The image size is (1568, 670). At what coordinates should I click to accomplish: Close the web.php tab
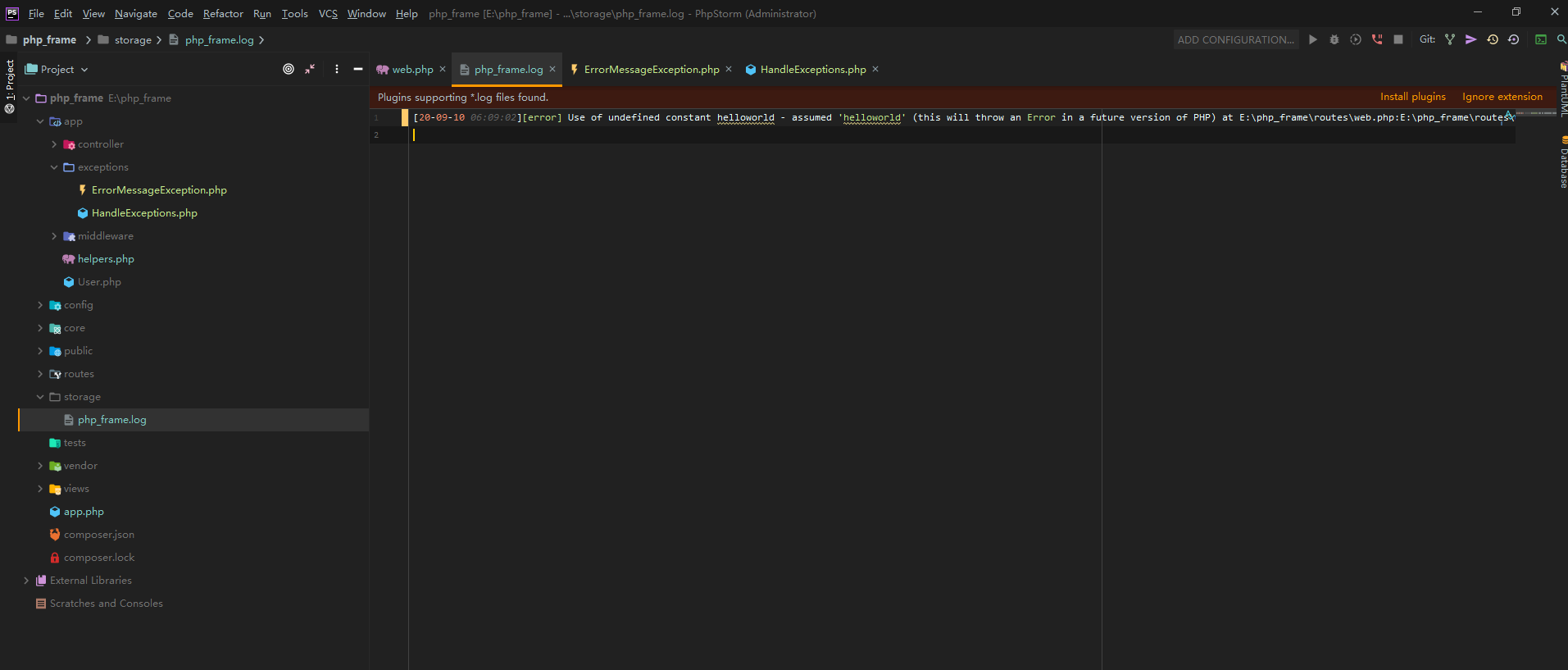coord(443,69)
